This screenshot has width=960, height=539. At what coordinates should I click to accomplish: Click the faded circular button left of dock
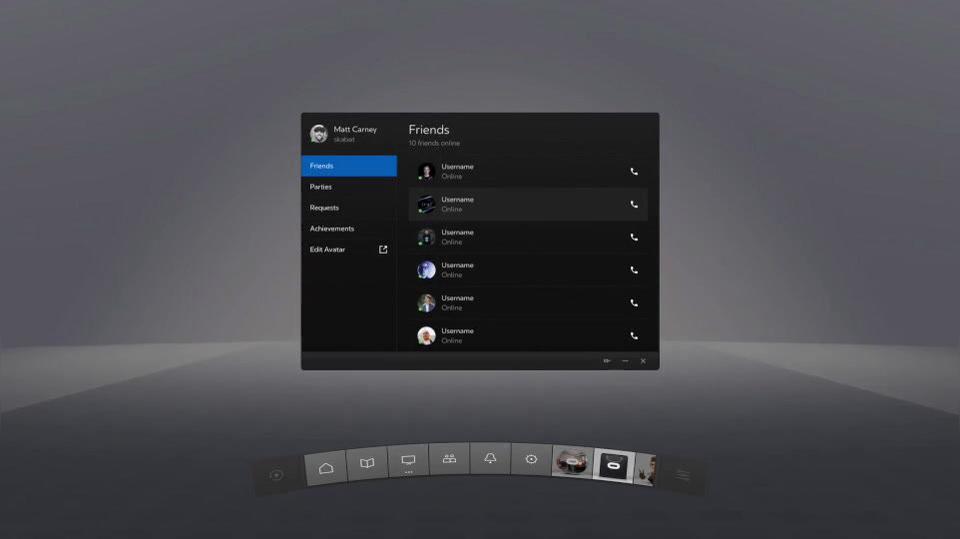pyautogui.click(x=277, y=475)
